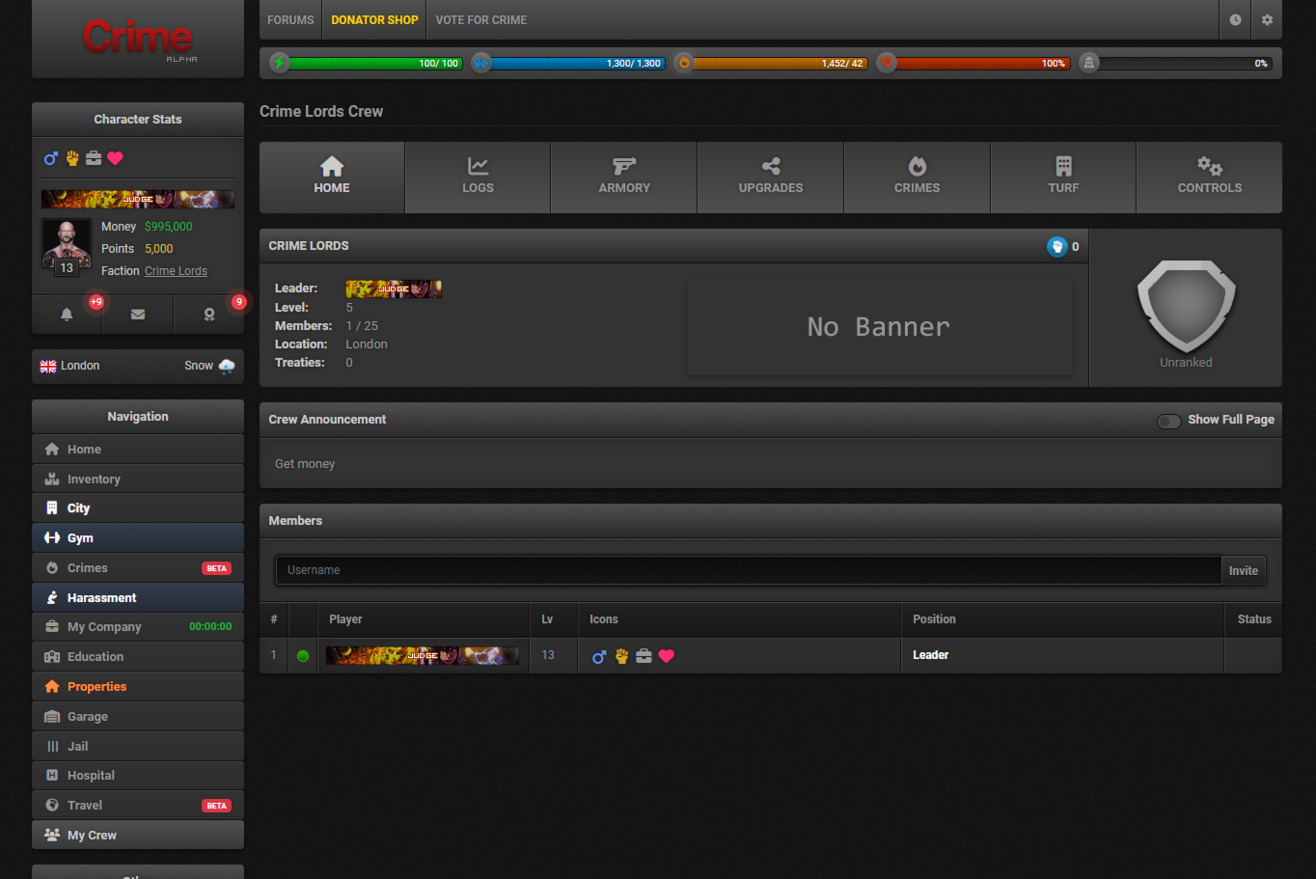This screenshot has height=879, width=1316.
Task: Focus the Username invite input field
Action: [x=748, y=570]
